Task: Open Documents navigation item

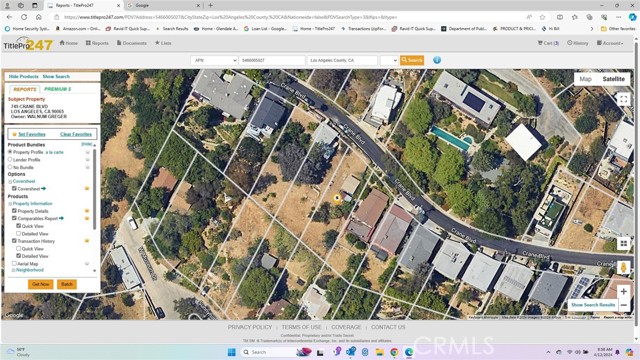Action: coord(131,43)
